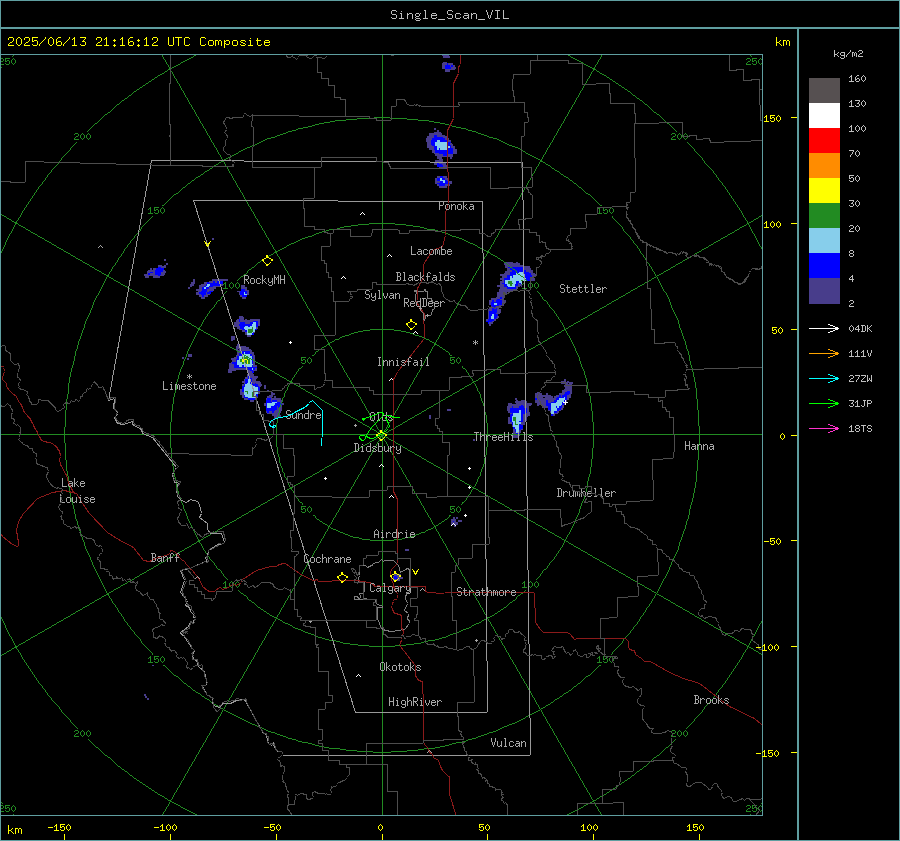900x841 pixels.
Task: Click the Banff town label
Action: coord(165,557)
